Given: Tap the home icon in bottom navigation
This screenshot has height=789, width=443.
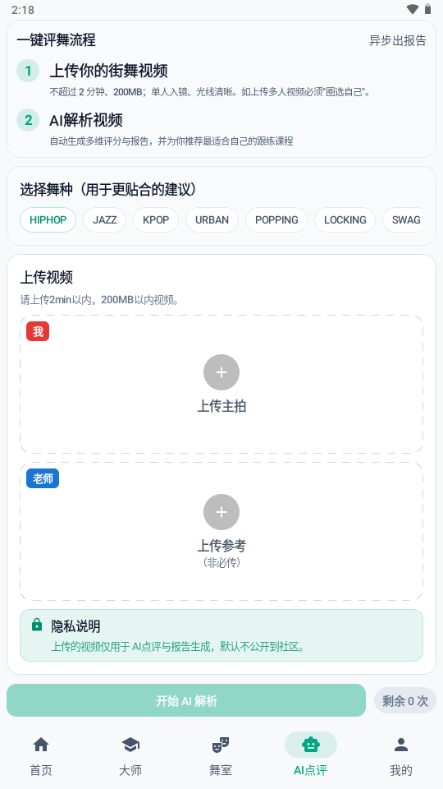Looking at the screenshot, I should tap(41, 744).
